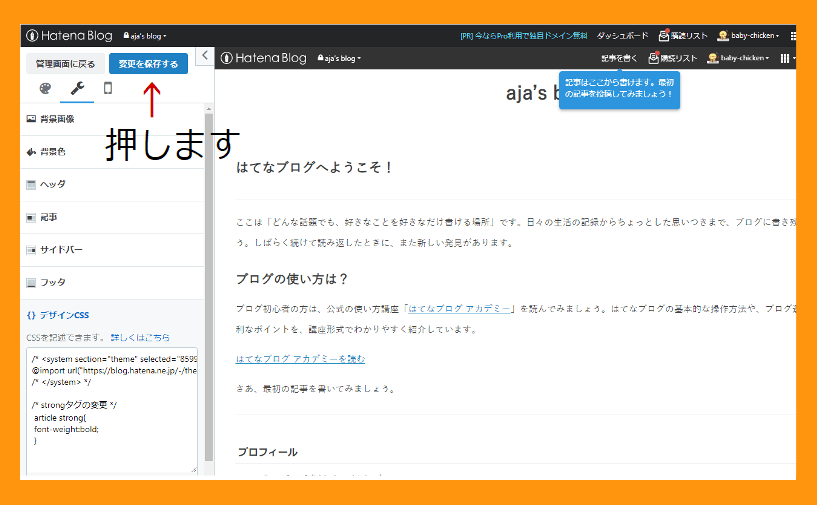
Task: Click the フッタ layout icon
Action: tap(31, 282)
